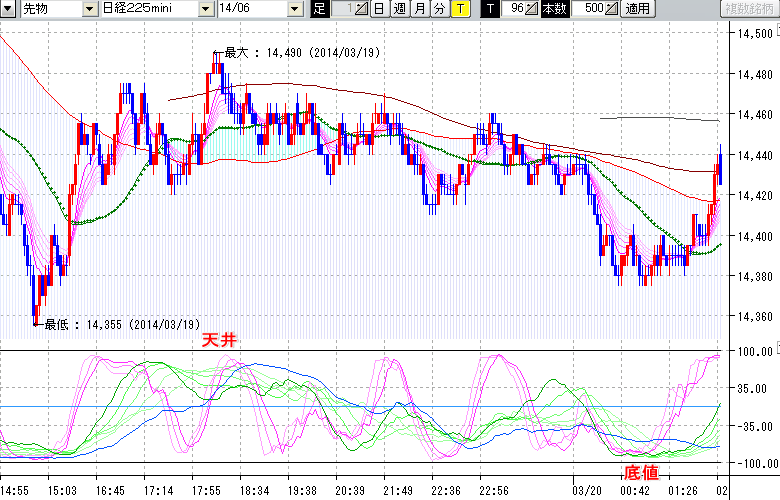Click the 本数 bar count label
The height and width of the screenshot is (500, 780).
[x=552, y=9]
